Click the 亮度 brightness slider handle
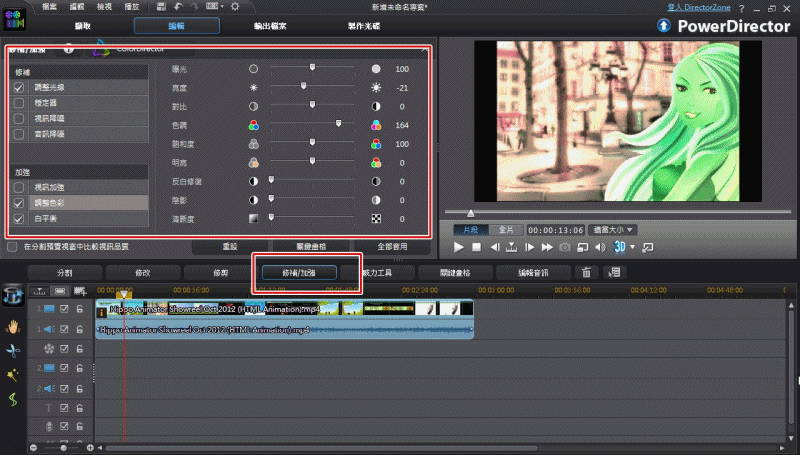 coord(304,86)
